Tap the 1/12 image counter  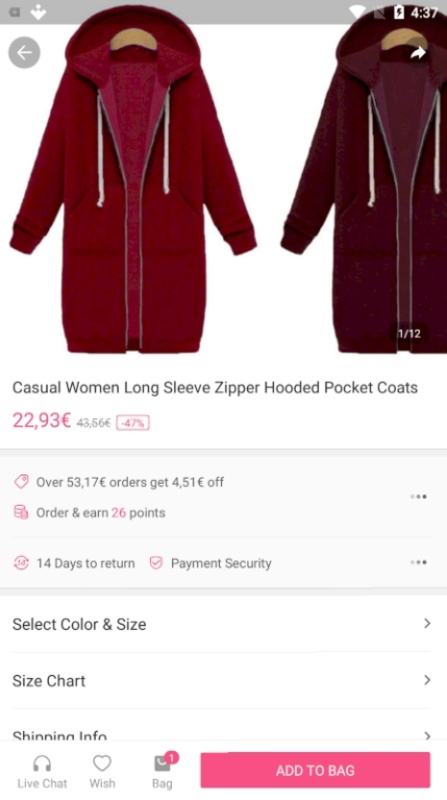pyautogui.click(x=409, y=334)
